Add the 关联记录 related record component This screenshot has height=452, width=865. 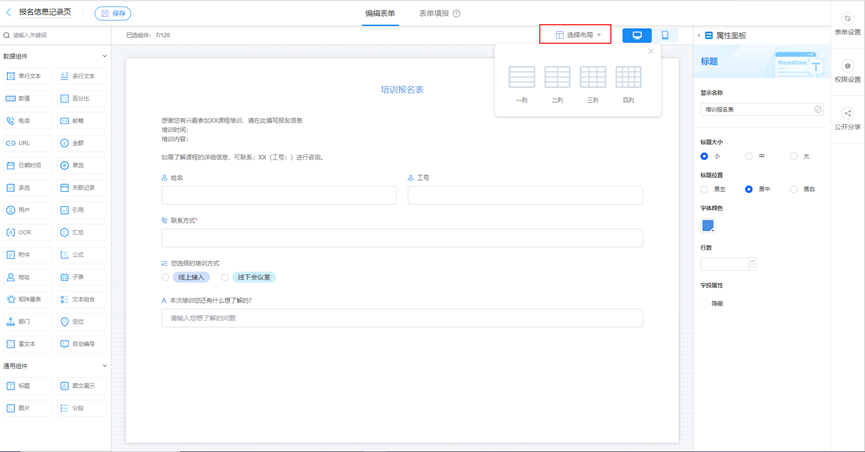(82, 188)
